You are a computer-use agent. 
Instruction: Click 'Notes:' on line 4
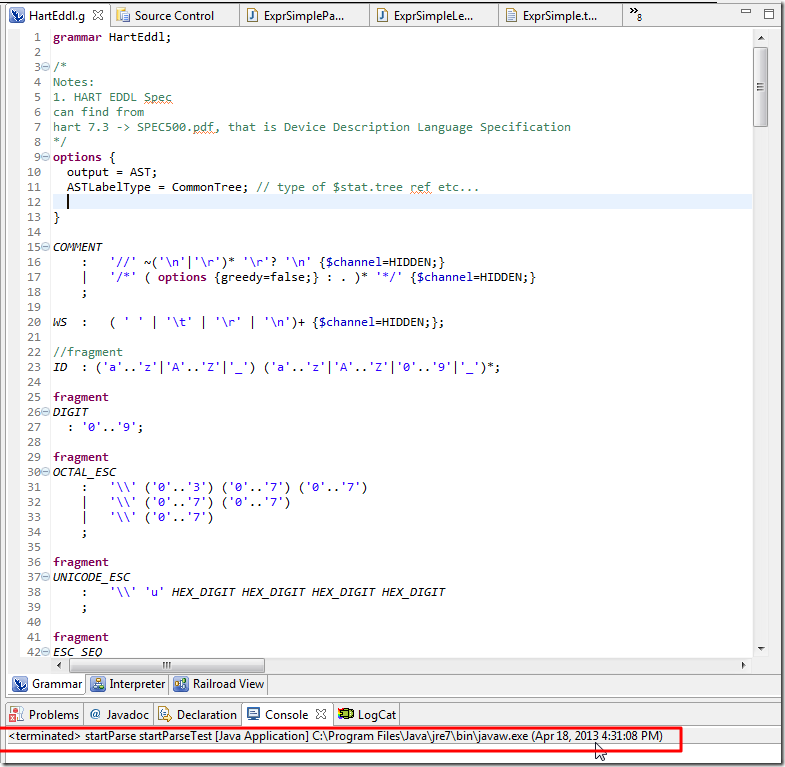point(74,82)
